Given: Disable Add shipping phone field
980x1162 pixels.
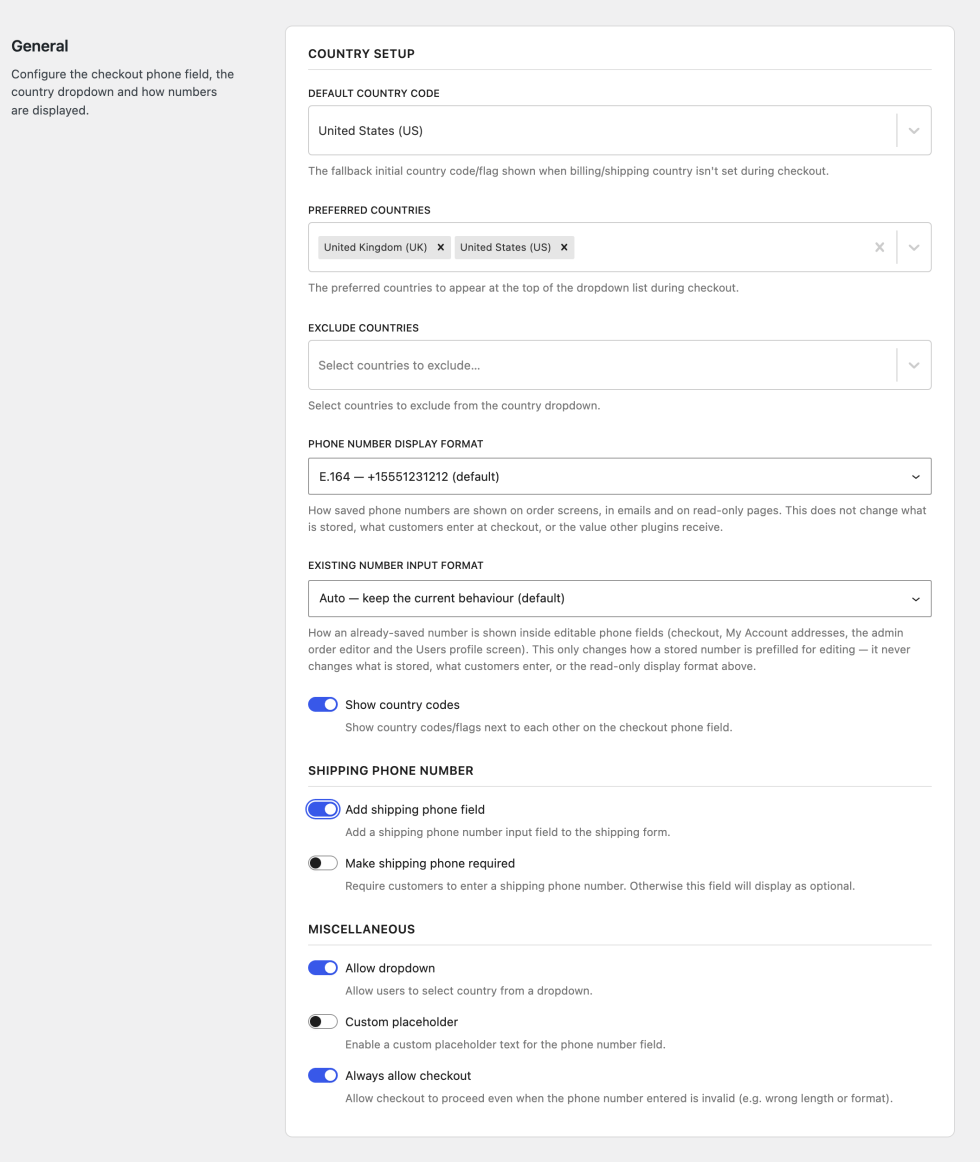Looking at the screenshot, I should [x=323, y=809].
